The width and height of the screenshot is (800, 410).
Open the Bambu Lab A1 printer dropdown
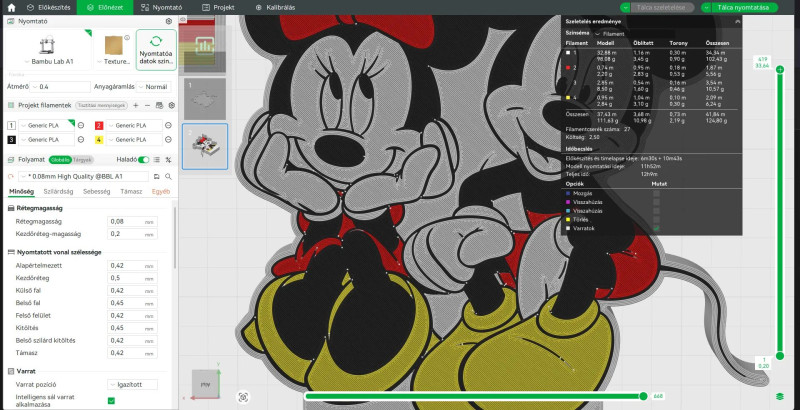pyautogui.click(x=48, y=62)
